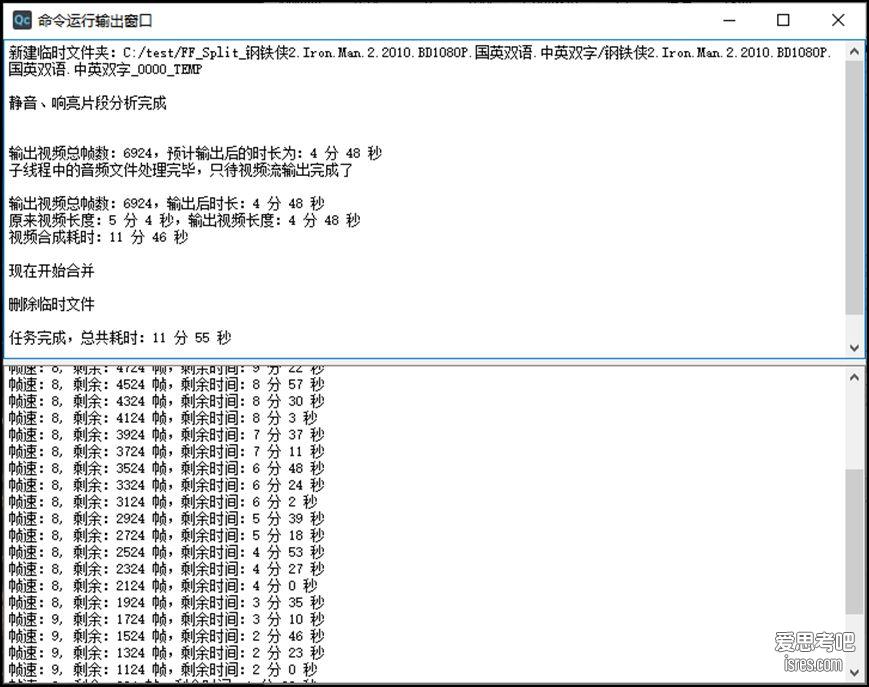Viewport: 869px width, 687px height.
Task: Click the line 任务完成,总共耗时: 11 分 55 秒
Action: pos(120,337)
